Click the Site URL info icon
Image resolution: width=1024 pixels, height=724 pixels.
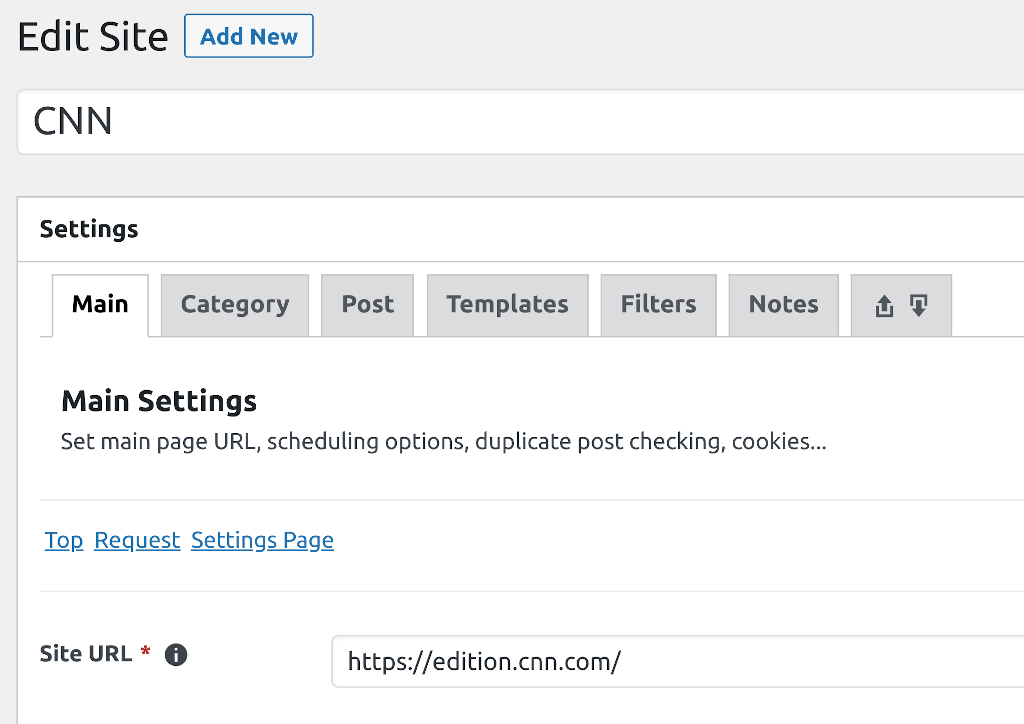point(176,654)
